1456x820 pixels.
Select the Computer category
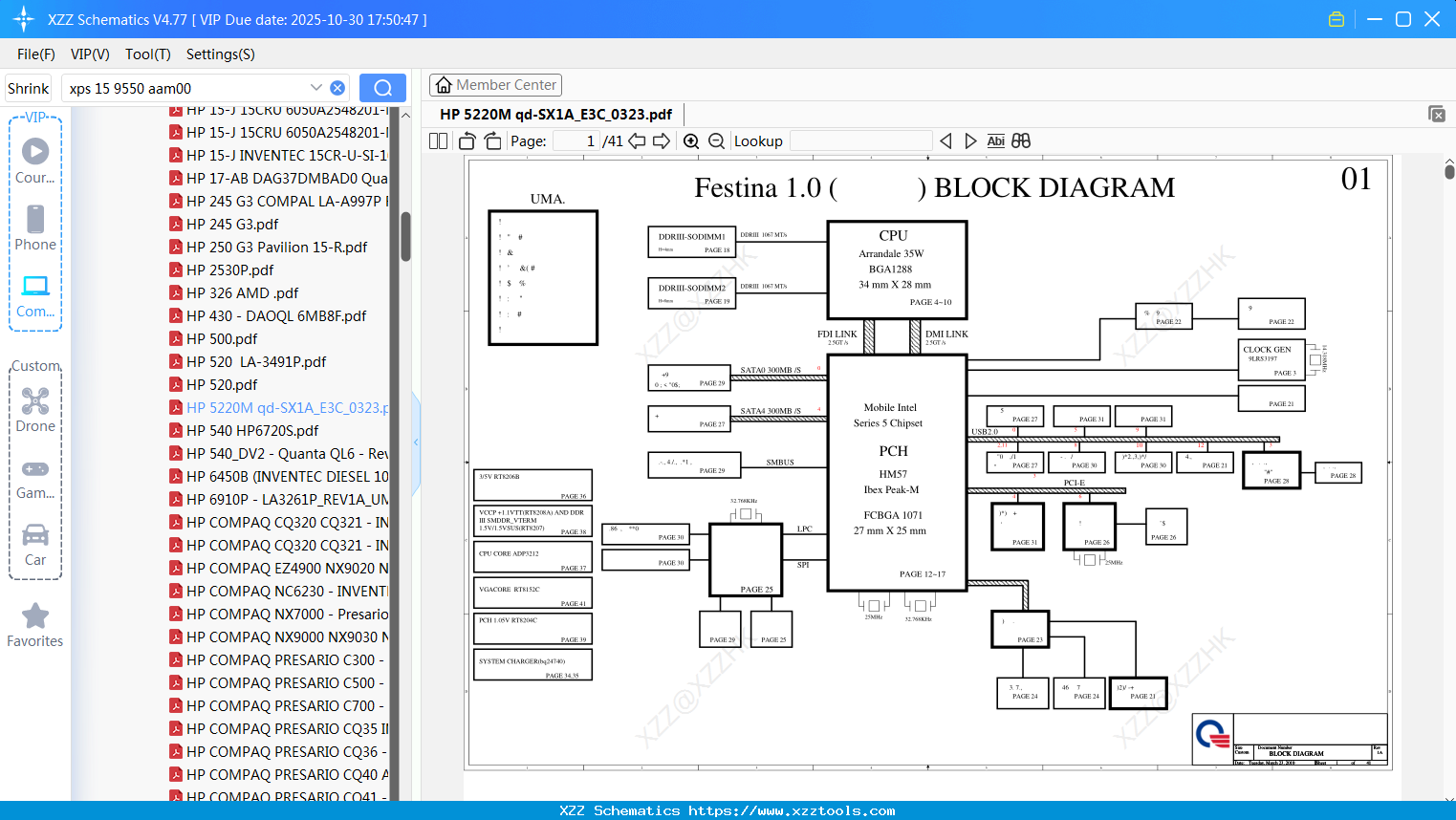(x=35, y=296)
